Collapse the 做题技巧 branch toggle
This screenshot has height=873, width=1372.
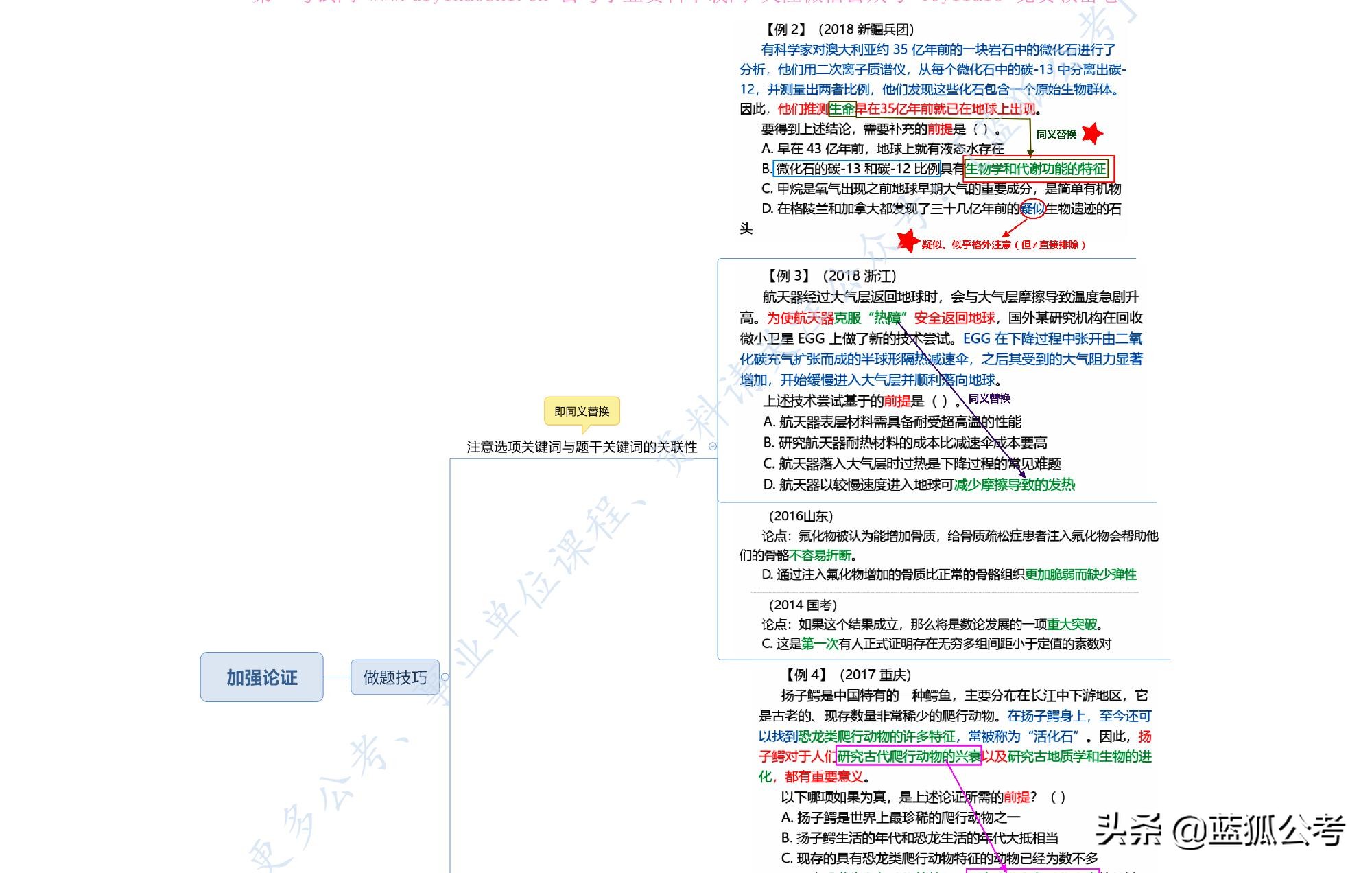[x=445, y=677]
